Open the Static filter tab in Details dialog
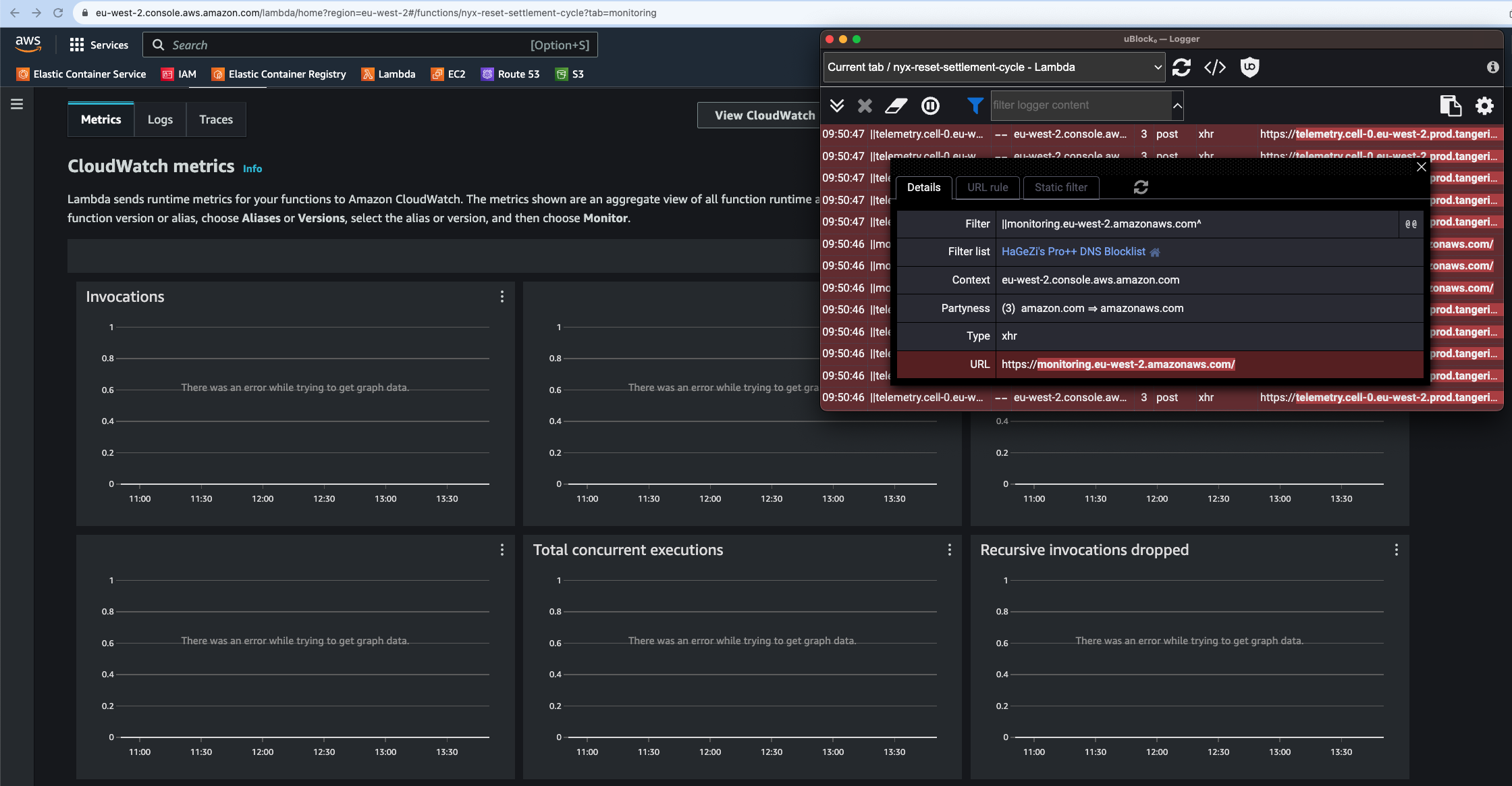The height and width of the screenshot is (786, 1512). coord(1060,188)
